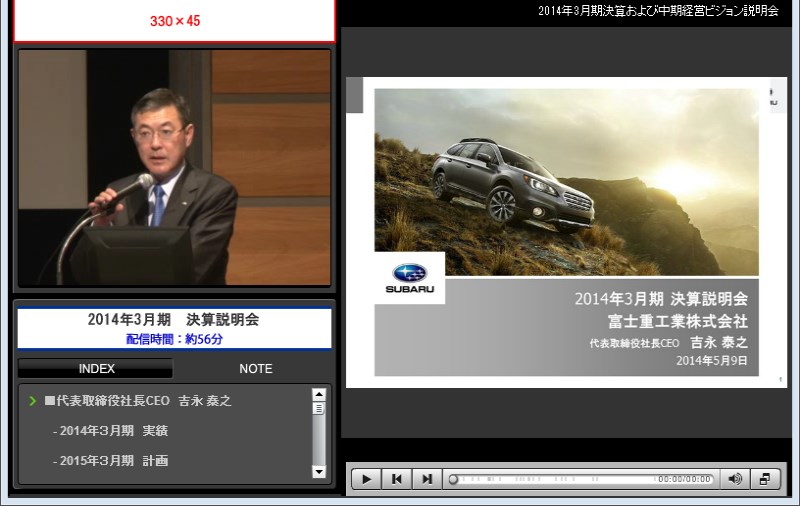Mute audio with the speaker icon
The image size is (800, 506).
click(735, 479)
